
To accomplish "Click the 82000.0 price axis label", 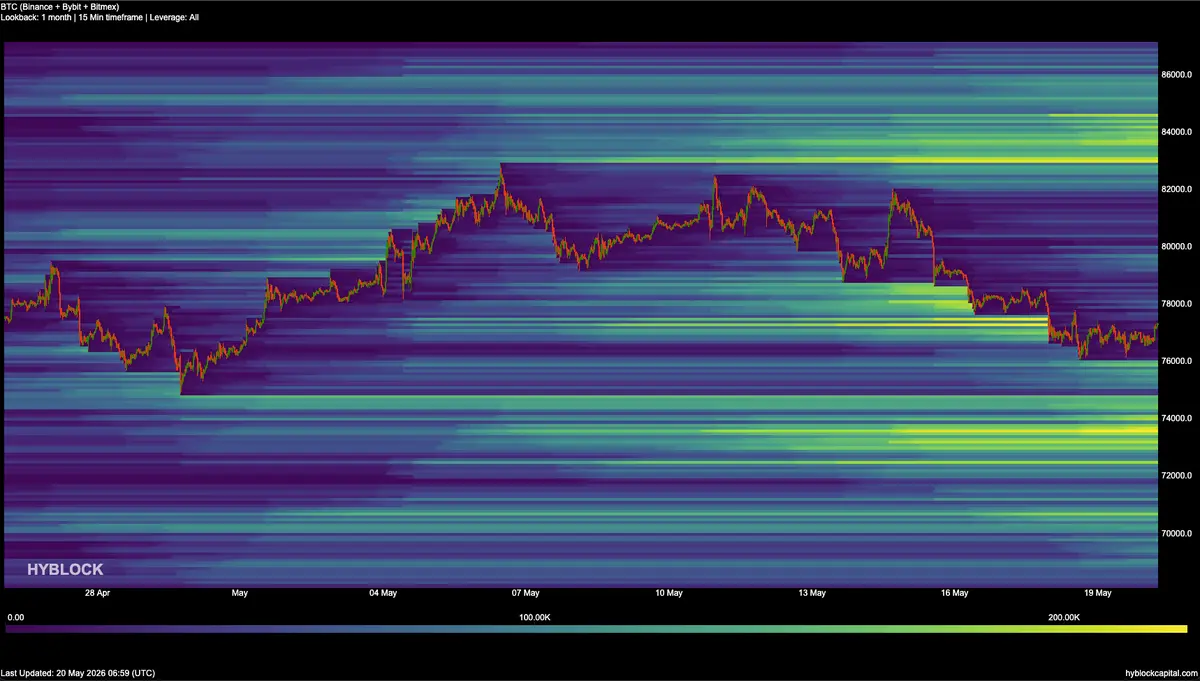I will pyautogui.click(x=1176, y=189).
